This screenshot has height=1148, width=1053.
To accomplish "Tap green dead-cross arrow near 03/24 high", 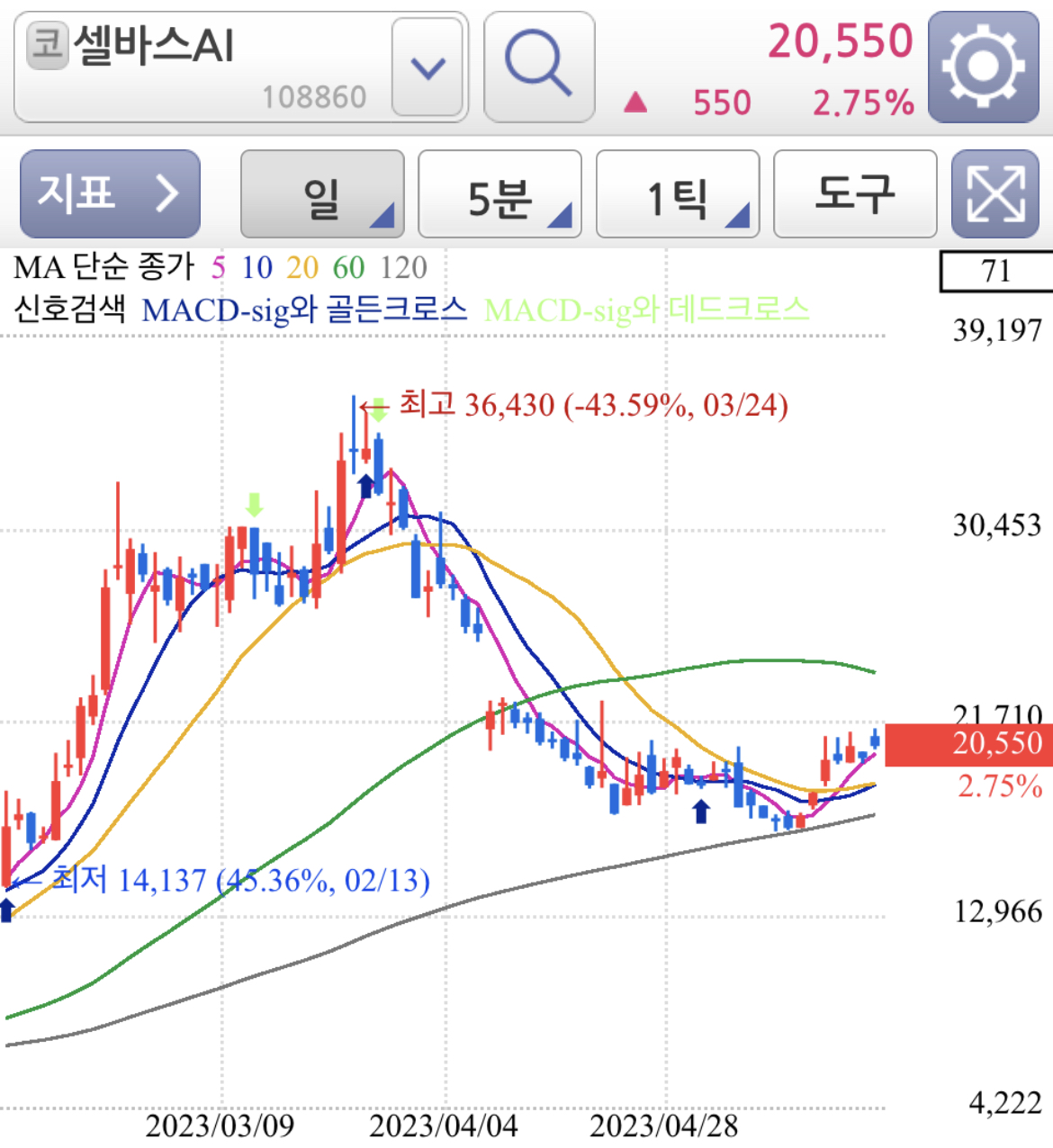I will [x=379, y=410].
